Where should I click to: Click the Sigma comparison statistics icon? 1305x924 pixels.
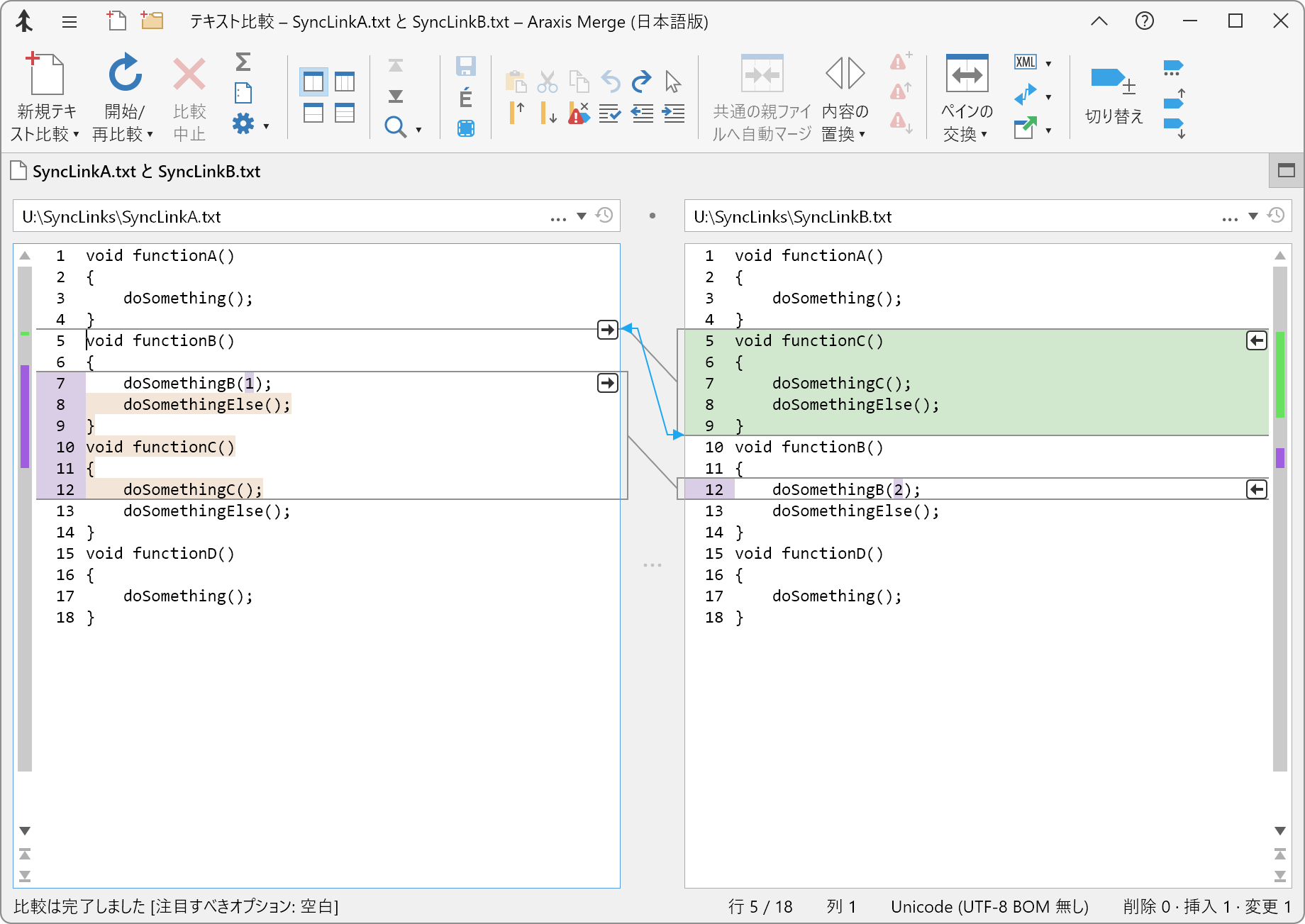(243, 62)
